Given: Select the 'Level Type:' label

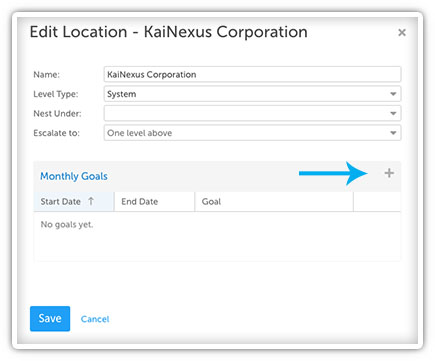Looking at the screenshot, I should pyautogui.click(x=56, y=94).
